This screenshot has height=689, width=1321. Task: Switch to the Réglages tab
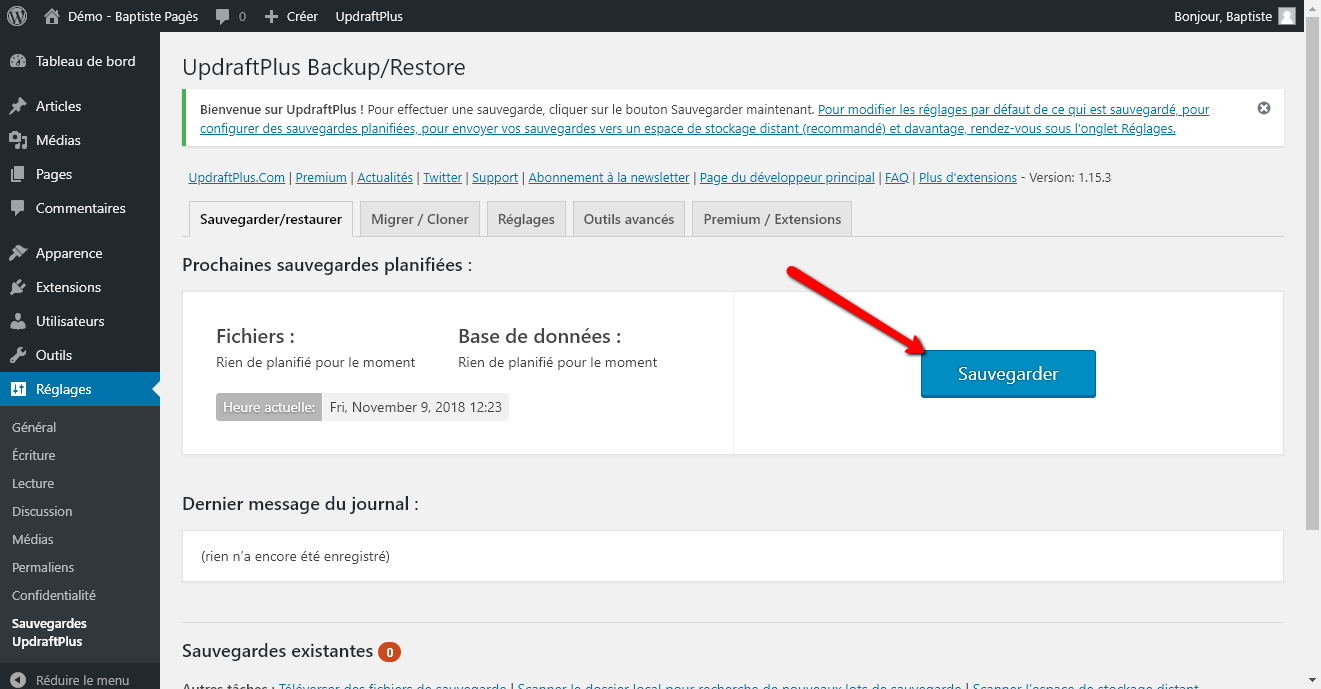pyautogui.click(x=526, y=219)
